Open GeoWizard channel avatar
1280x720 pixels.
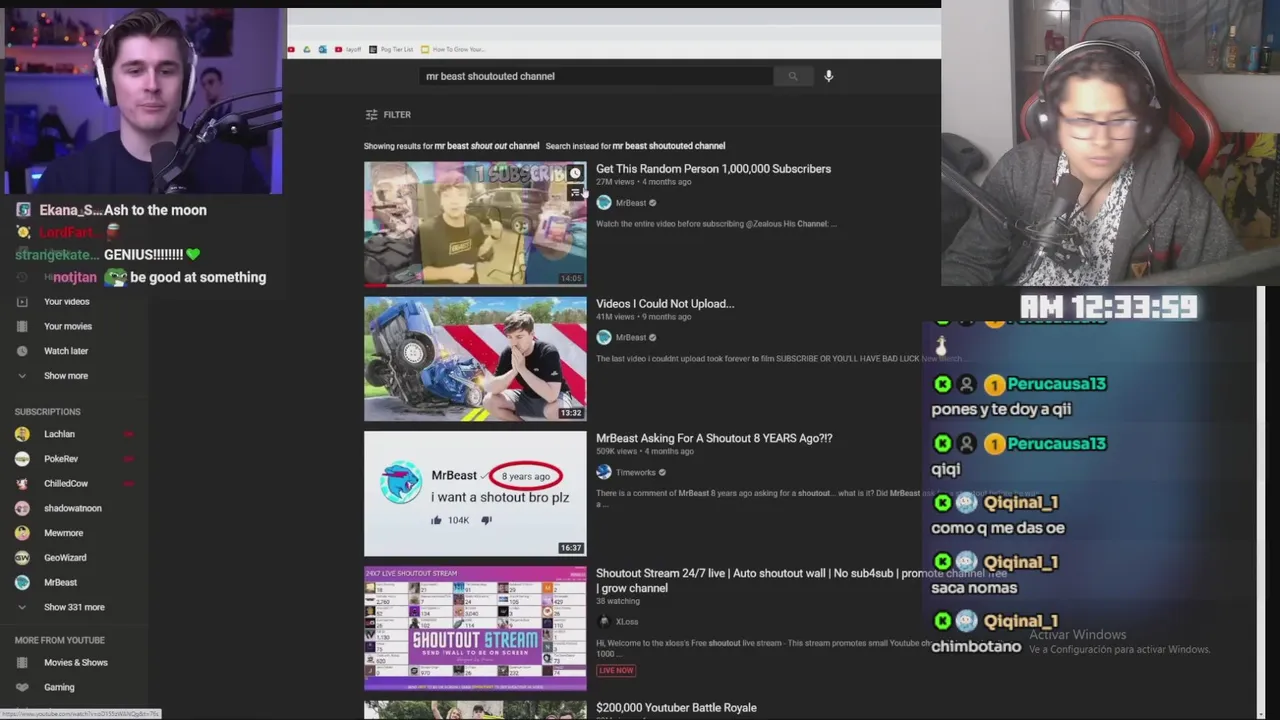(x=22, y=557)
